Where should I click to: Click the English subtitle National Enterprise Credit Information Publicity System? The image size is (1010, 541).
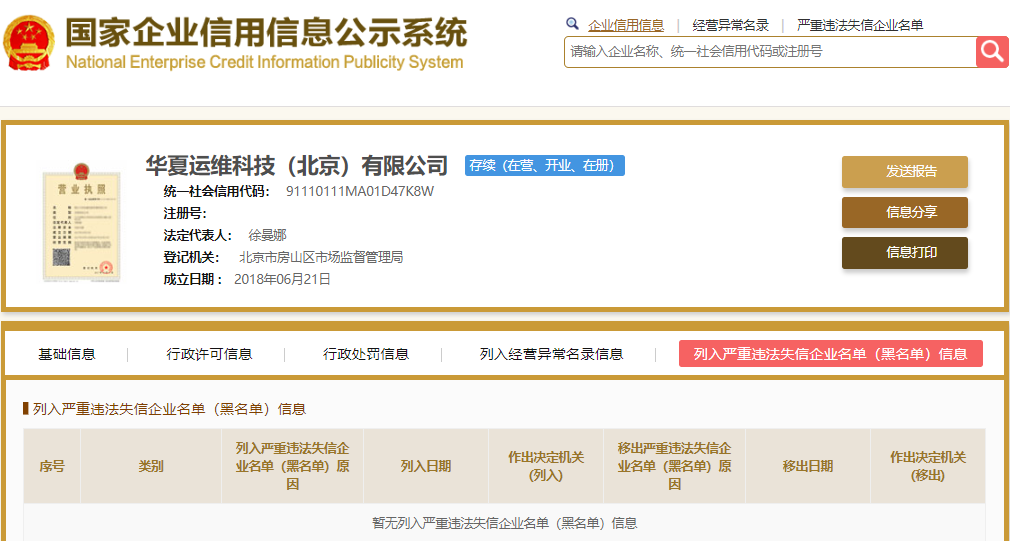264,62
